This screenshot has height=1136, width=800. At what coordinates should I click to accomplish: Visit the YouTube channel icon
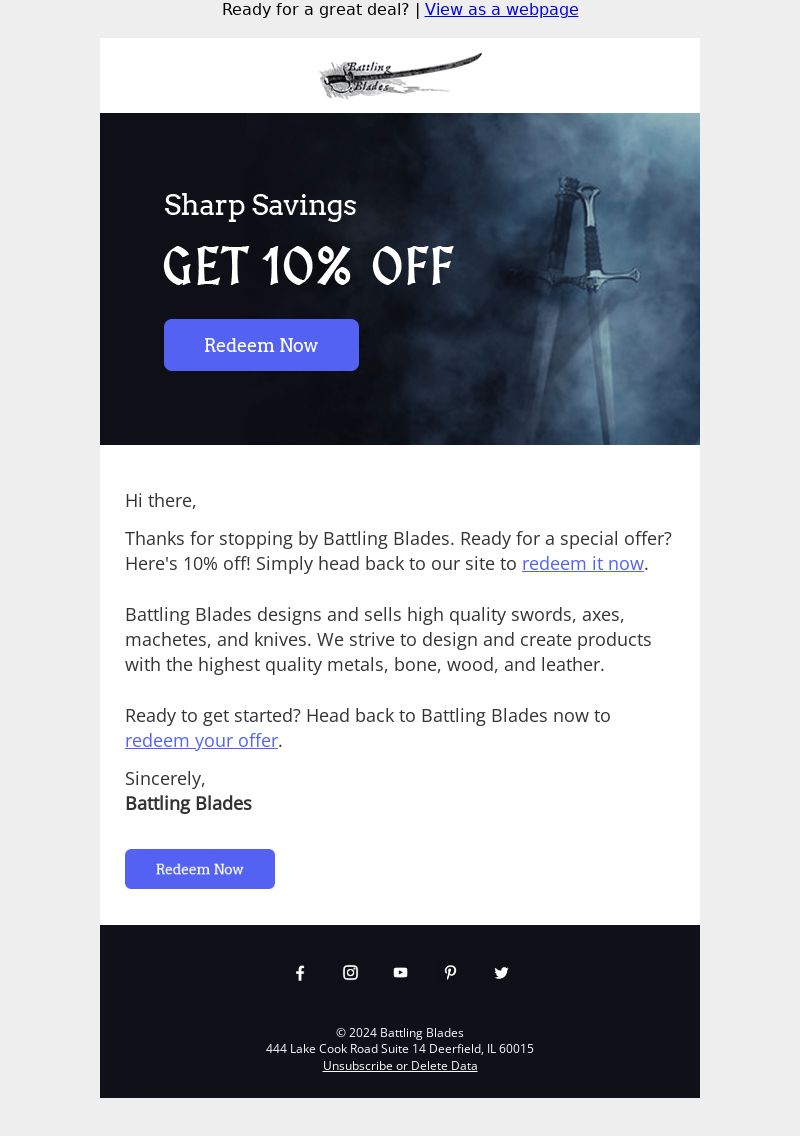click(400, 972)
